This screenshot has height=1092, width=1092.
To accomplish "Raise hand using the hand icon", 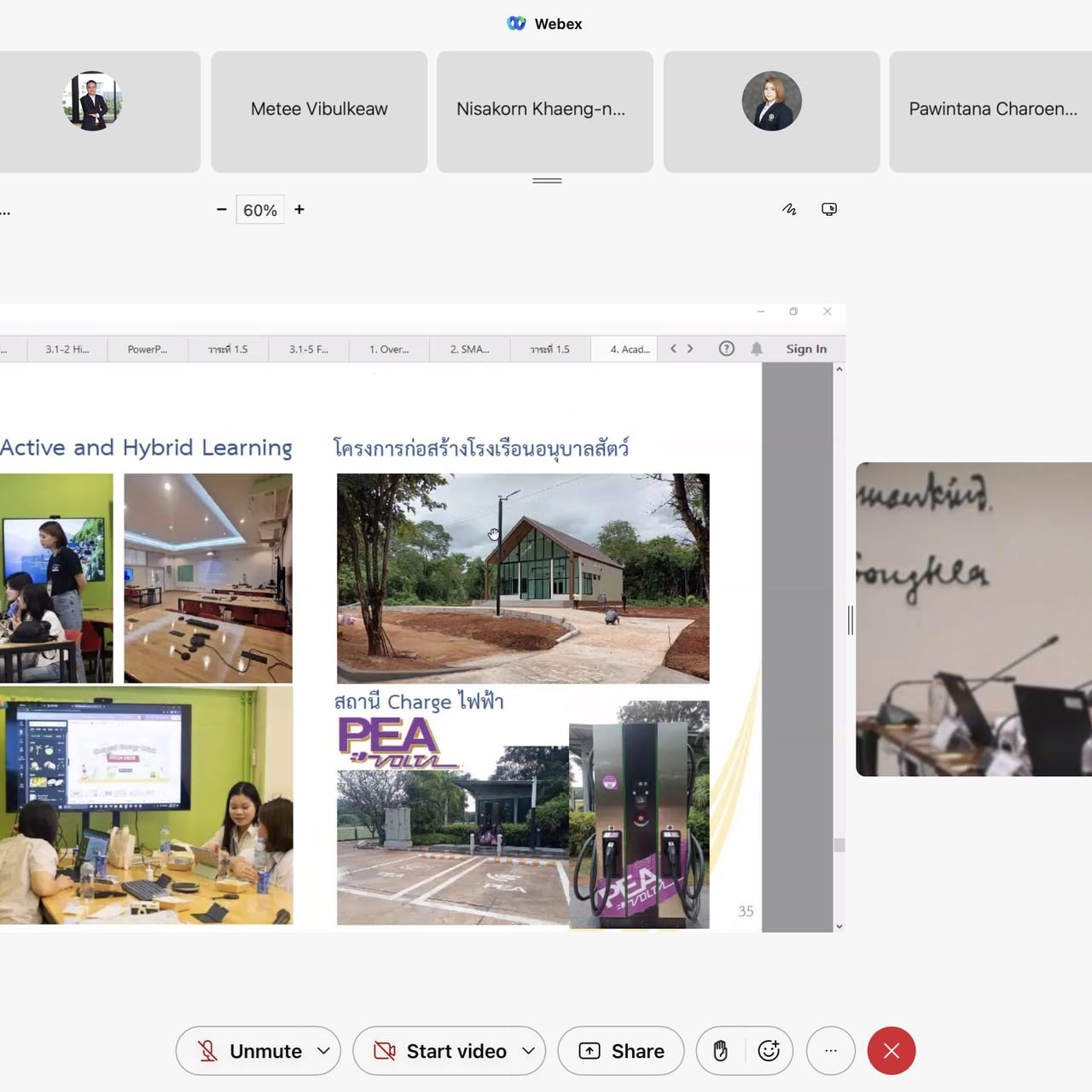I will tap(720, 1051).
